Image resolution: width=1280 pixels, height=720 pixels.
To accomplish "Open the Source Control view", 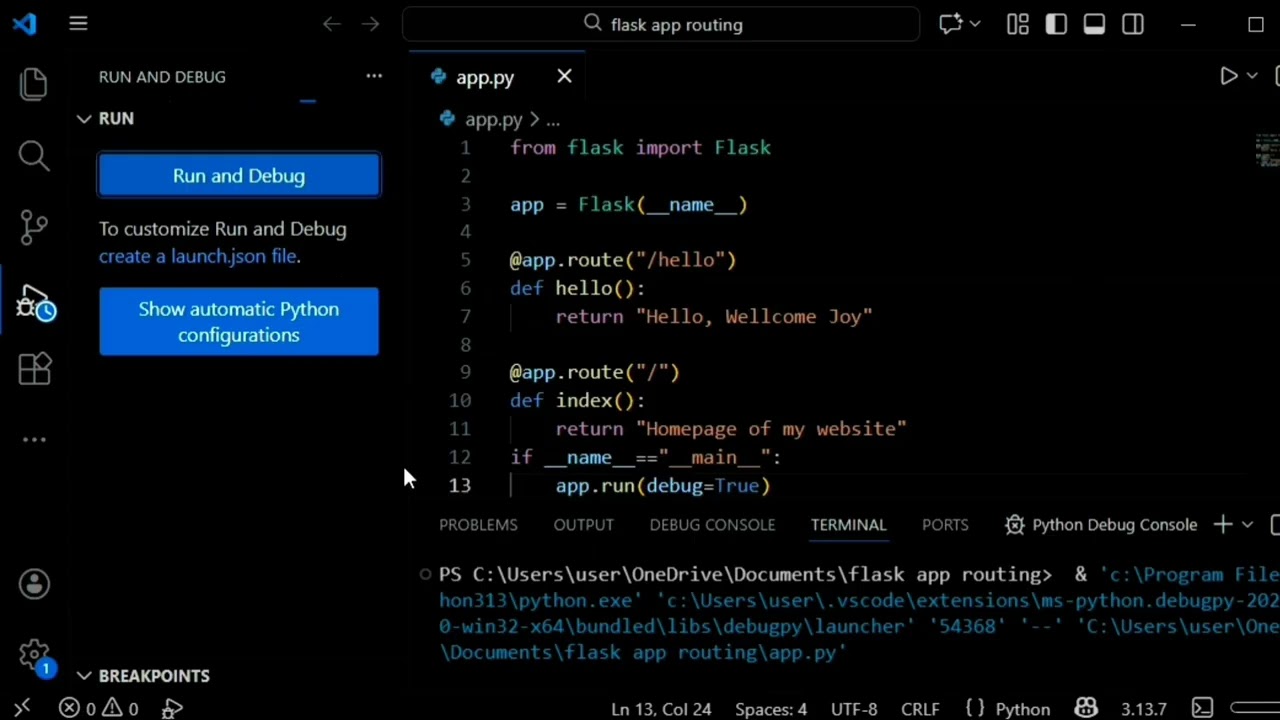I will click(34, 227).
